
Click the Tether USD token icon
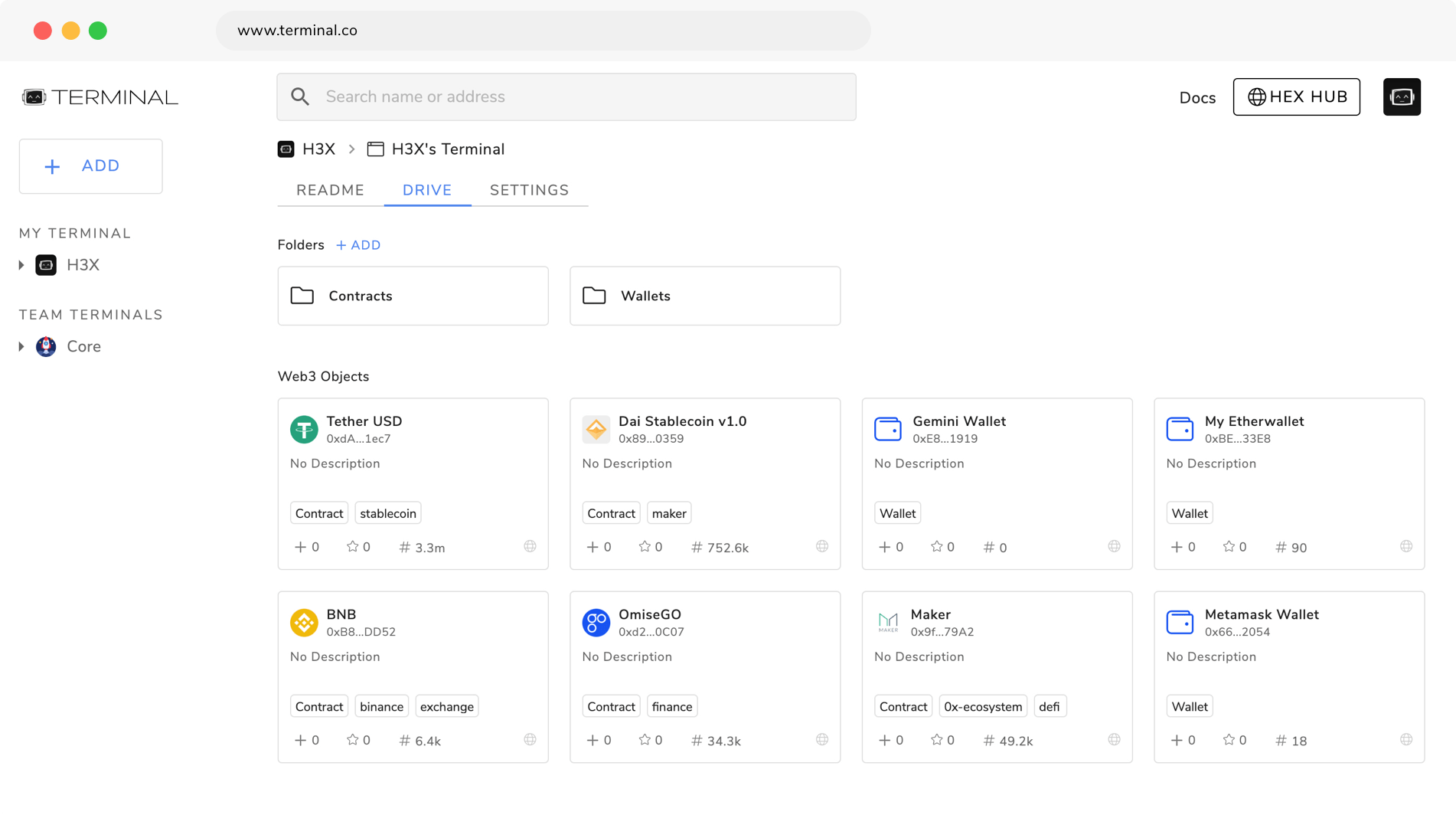(304, 429)
